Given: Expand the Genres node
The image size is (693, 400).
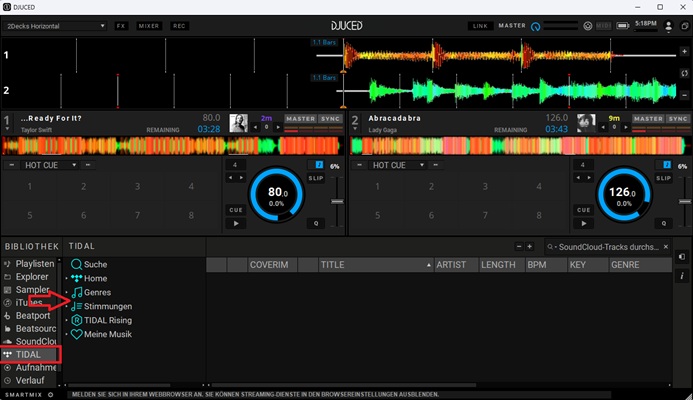Looking at the screenshot, I should pos(67,292).
